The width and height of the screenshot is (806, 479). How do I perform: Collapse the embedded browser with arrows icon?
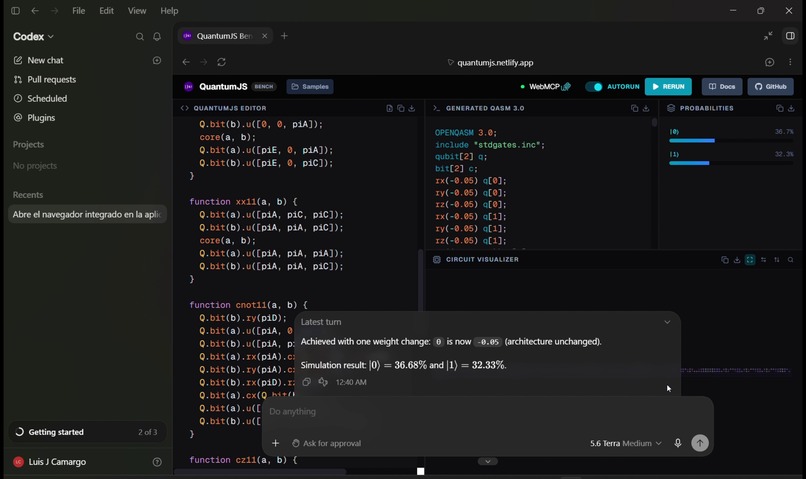(767, 36)
